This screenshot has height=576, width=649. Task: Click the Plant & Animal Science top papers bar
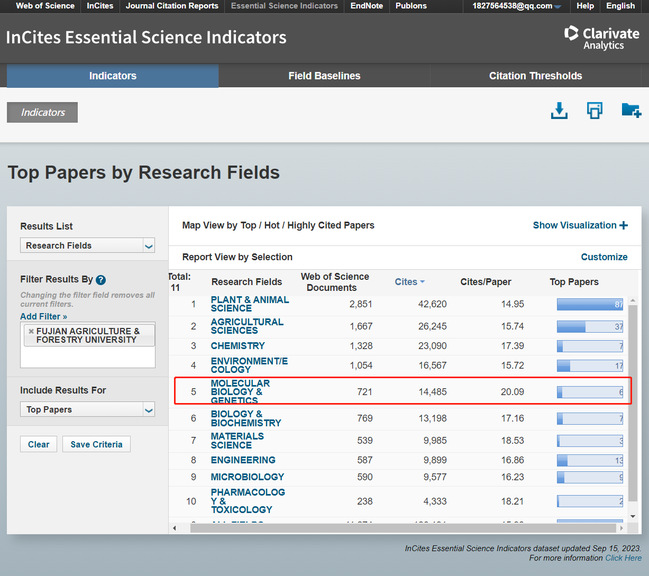point(590,304)
